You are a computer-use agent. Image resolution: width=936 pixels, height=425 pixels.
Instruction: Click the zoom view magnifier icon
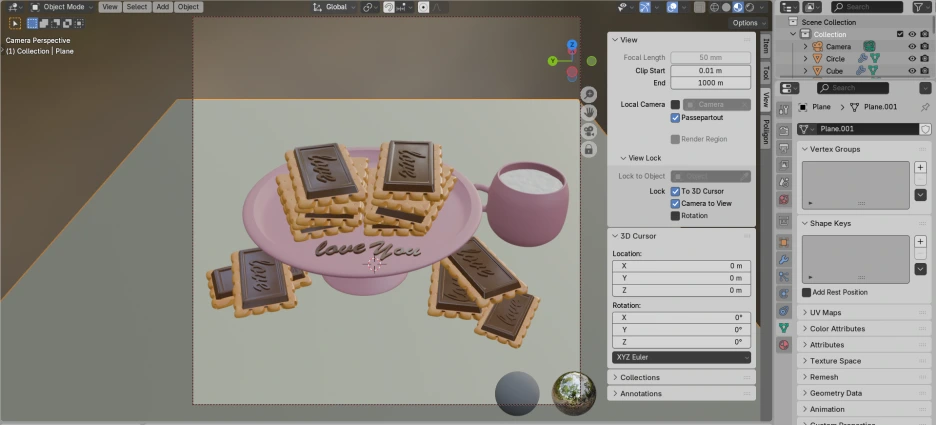coord(589,95)
